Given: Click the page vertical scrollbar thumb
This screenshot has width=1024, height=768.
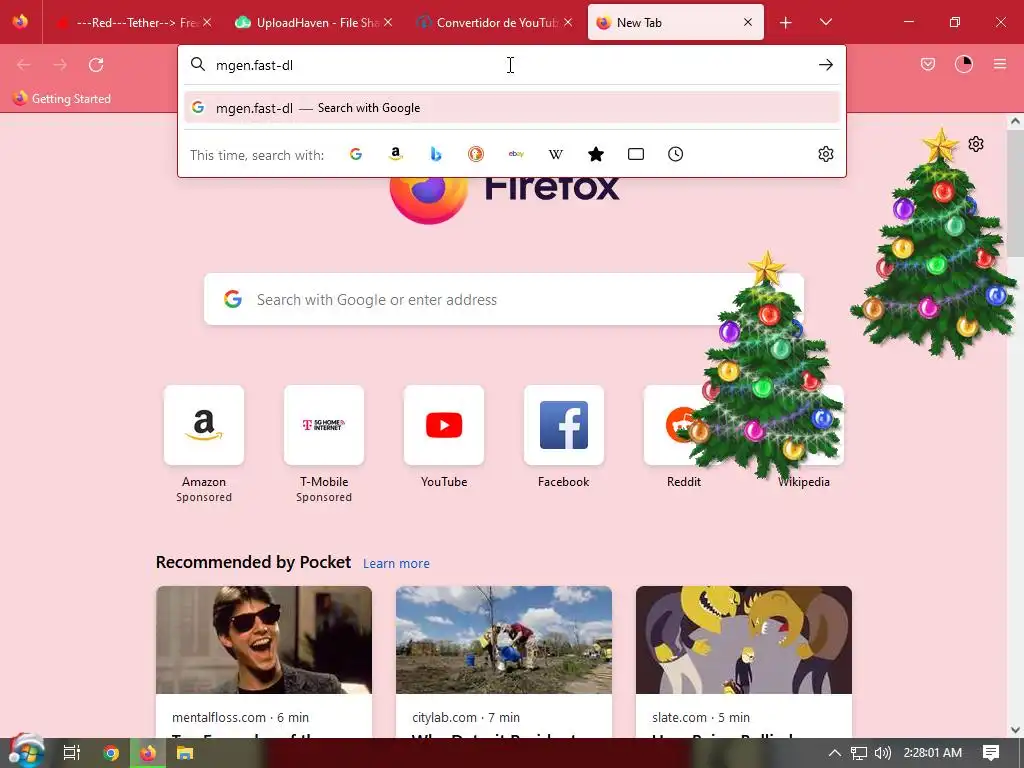Looking at the screenshot, I should click(1015, 193).
